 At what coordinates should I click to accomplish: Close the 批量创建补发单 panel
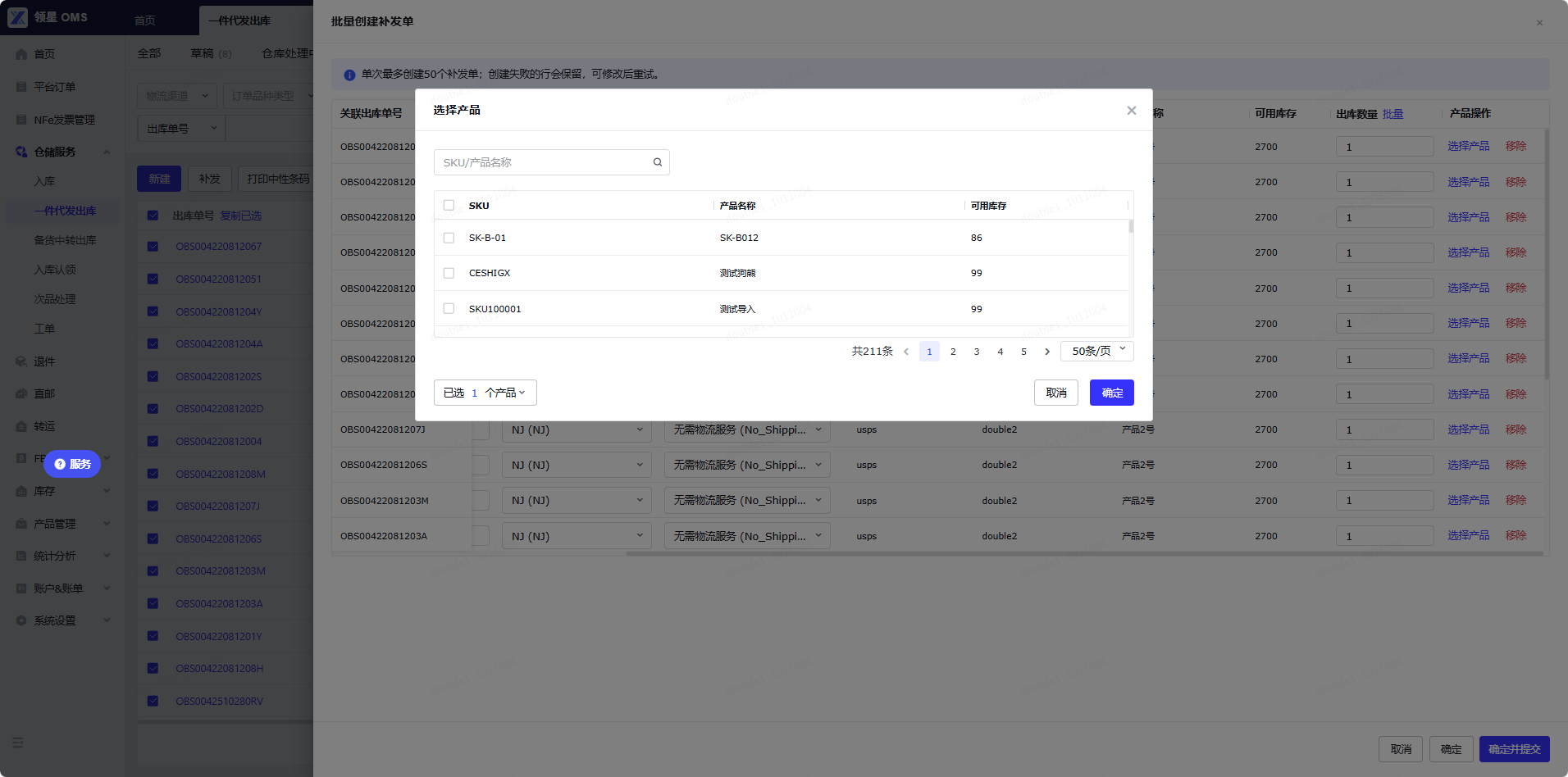click(x=1539, y=22)
